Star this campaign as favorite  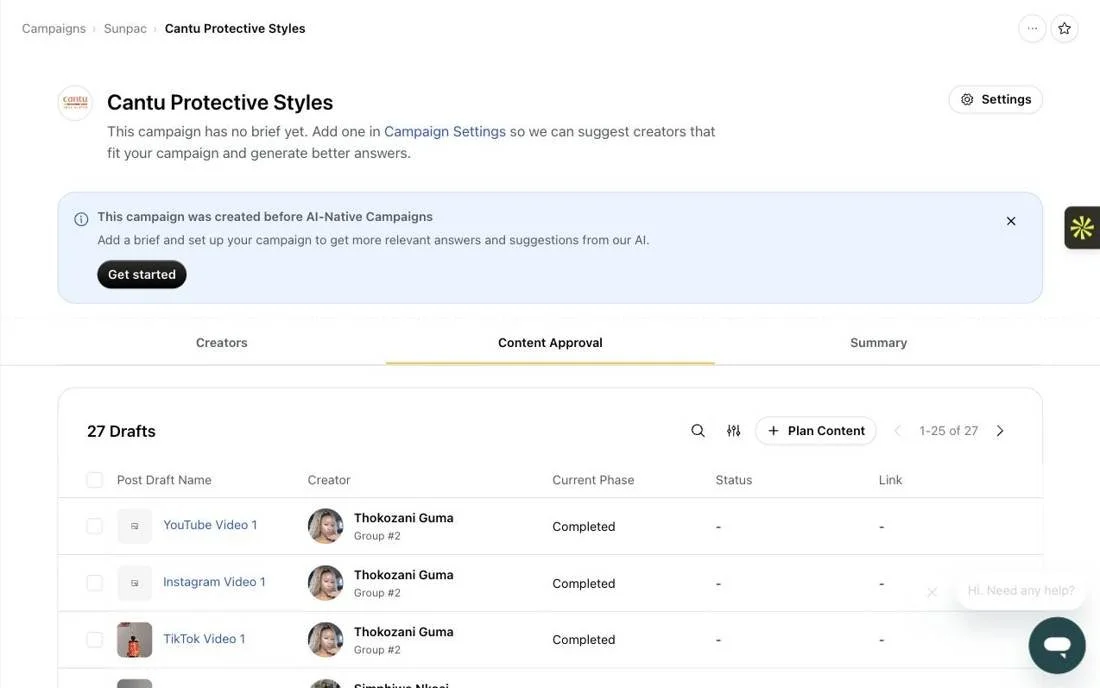click(x=1064, y=29)
